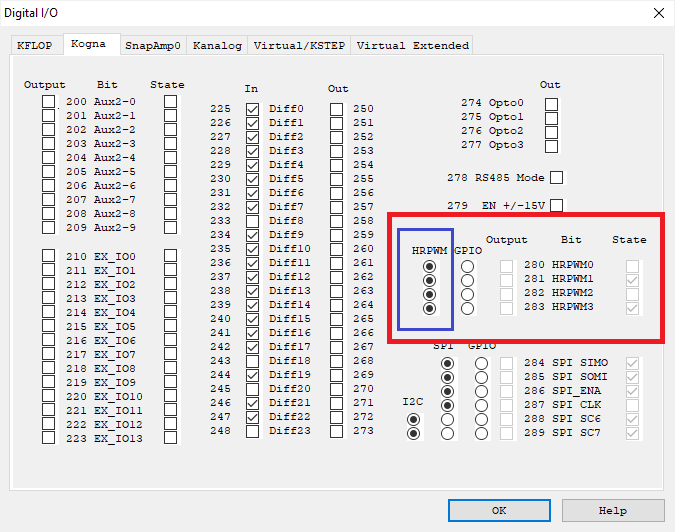This screenshot has width=675, height=532.
Task: Toggle State checkbox for 210 EX_IO0
Action: point(171,257)
